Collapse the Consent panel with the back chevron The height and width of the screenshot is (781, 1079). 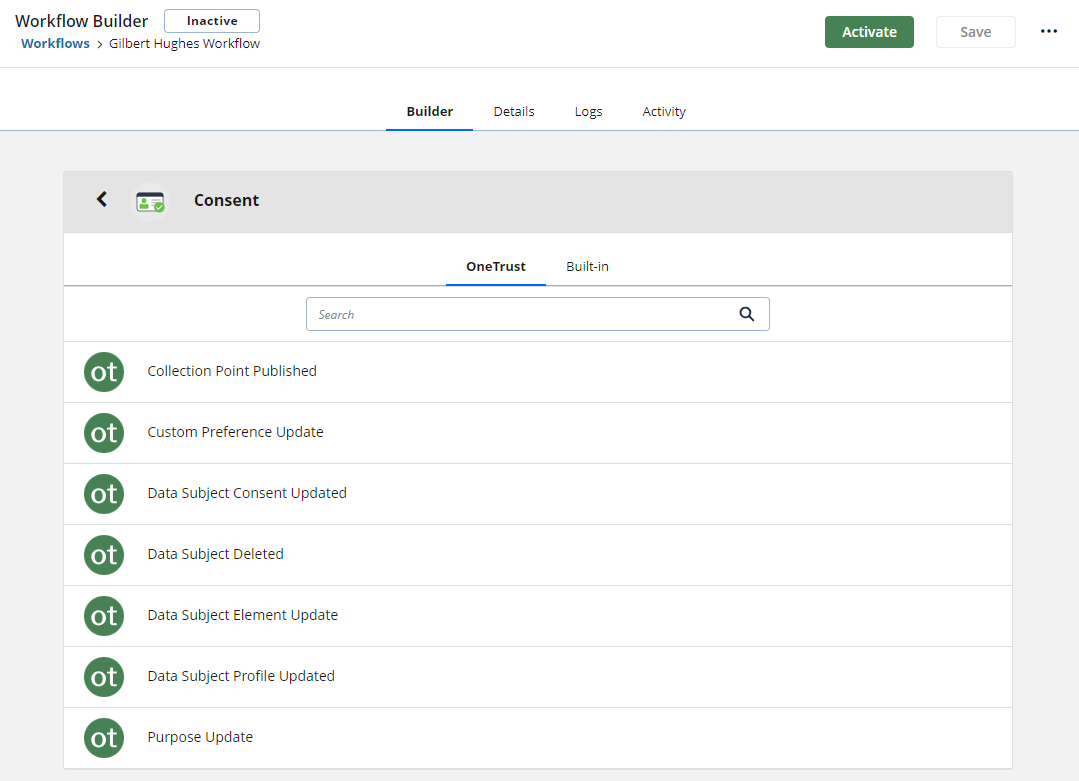click(x=101, y=199)
